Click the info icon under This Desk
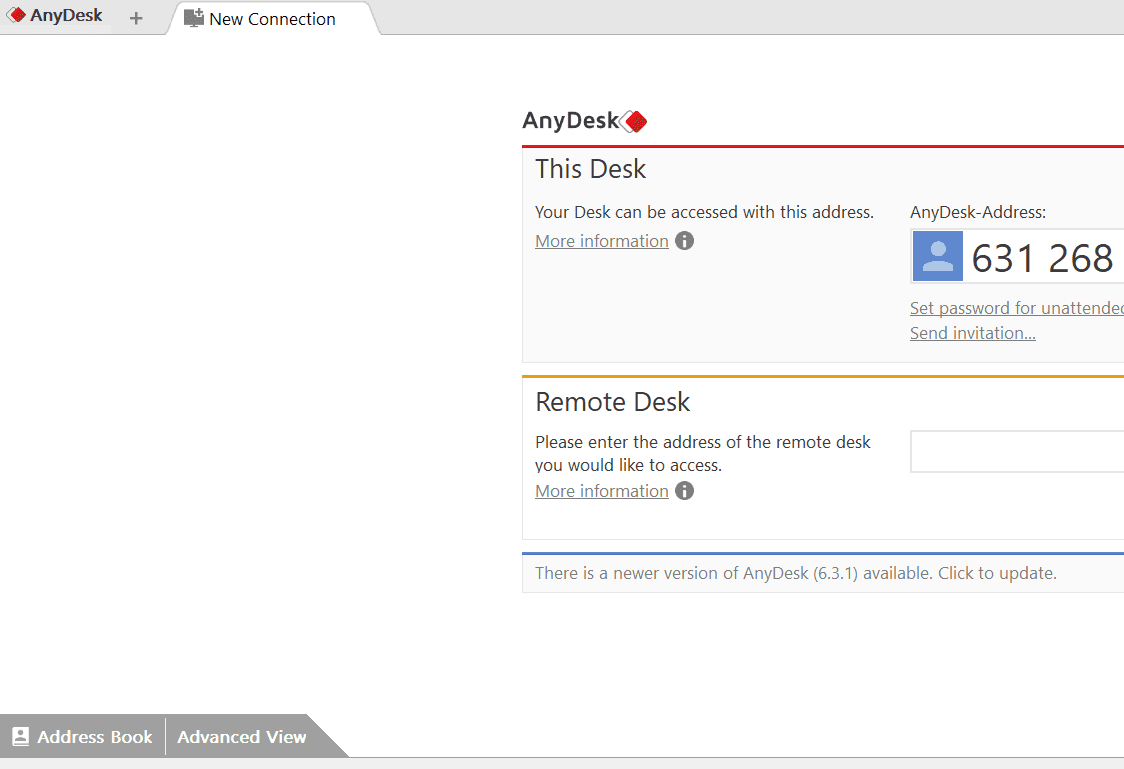The width and height of the screenshot is (1124, 769). [x=684, y=241]
